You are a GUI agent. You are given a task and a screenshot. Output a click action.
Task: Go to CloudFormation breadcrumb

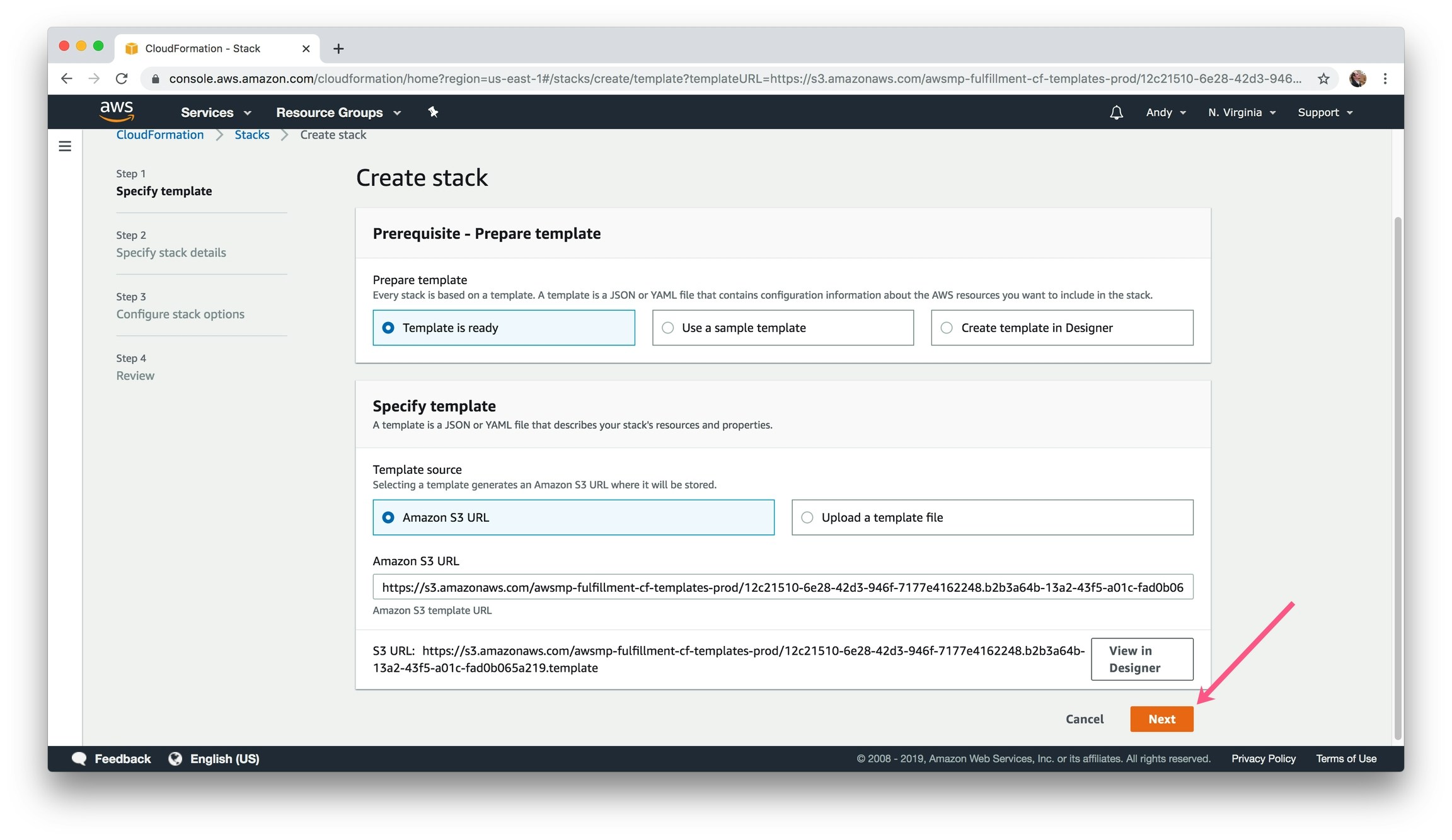(x=159, y=135)
